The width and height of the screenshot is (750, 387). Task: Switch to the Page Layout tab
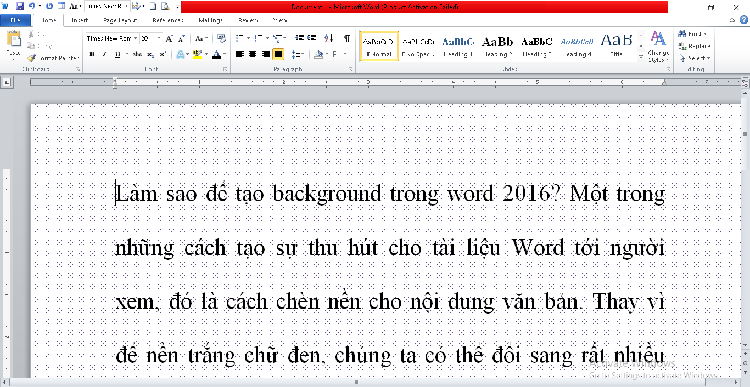pyautogui.click(x=121, y=20)
